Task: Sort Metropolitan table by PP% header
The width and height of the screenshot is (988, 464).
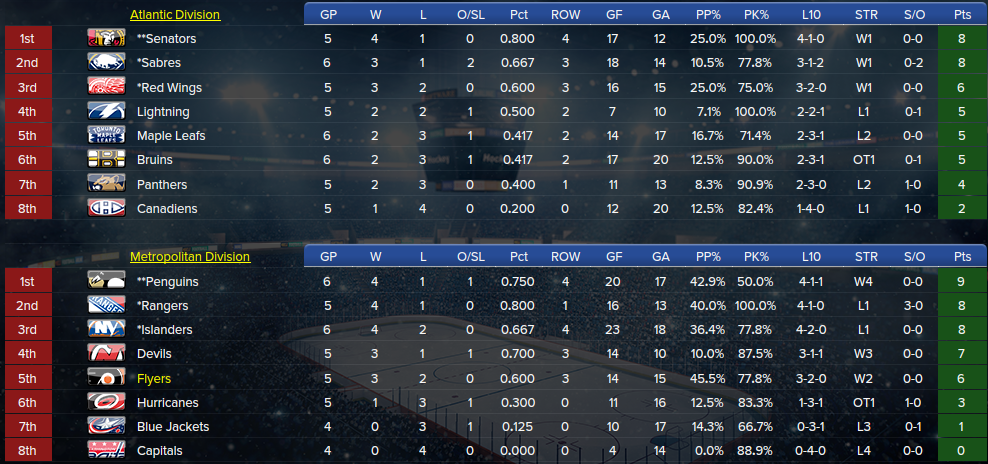Action: coord(707,257)
